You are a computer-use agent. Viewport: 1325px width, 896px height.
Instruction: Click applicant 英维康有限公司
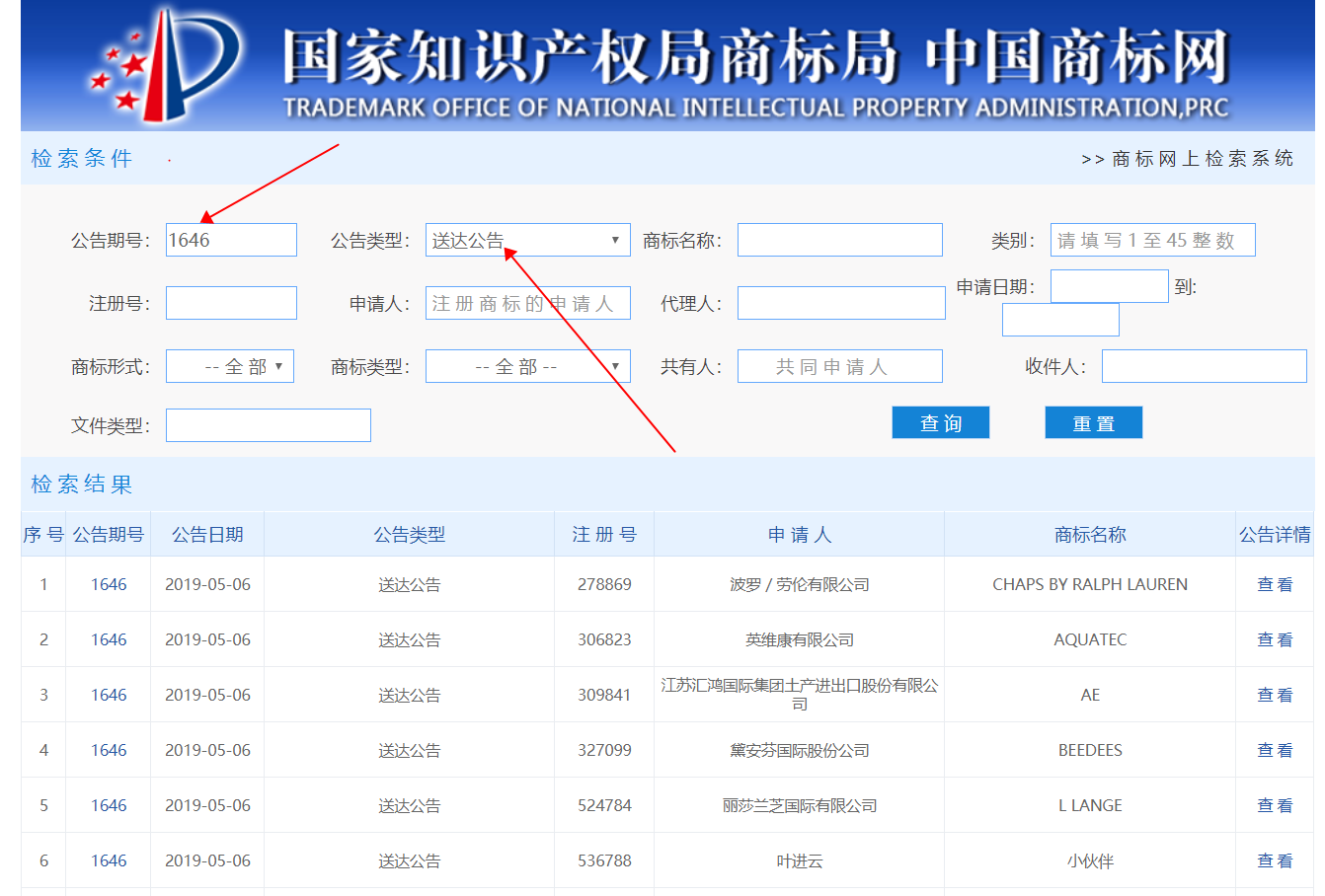(800, 639)
